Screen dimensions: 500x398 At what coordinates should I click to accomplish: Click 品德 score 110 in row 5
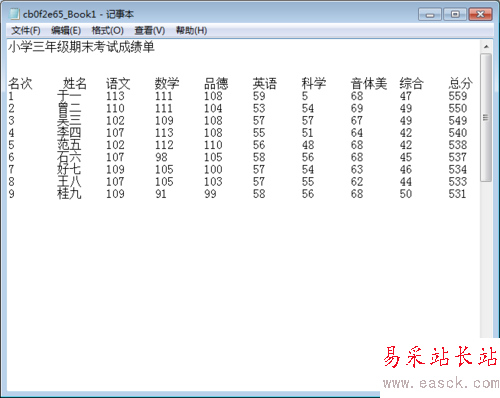tap(213, 145)
